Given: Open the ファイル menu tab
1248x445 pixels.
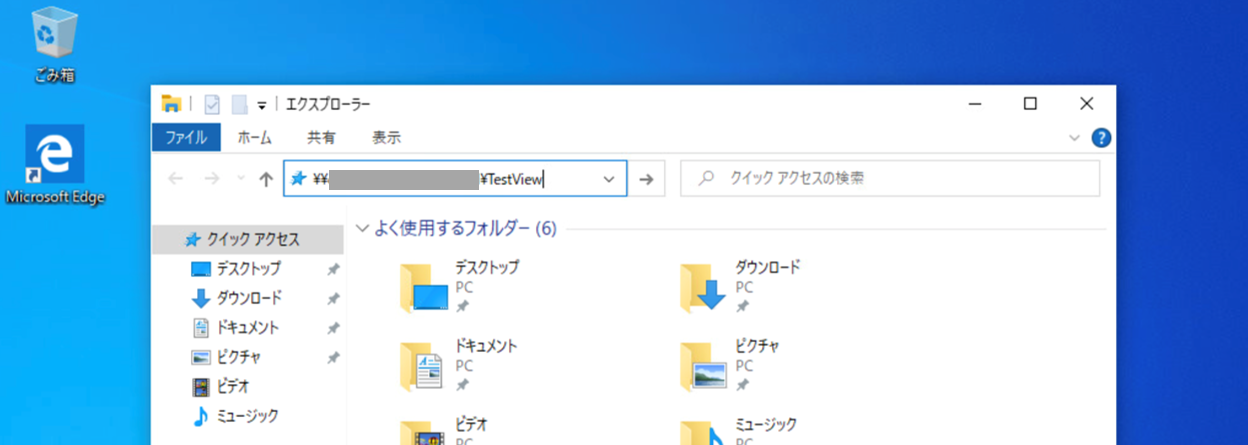Looking at the screenshot, I should (x=186, y=138).
